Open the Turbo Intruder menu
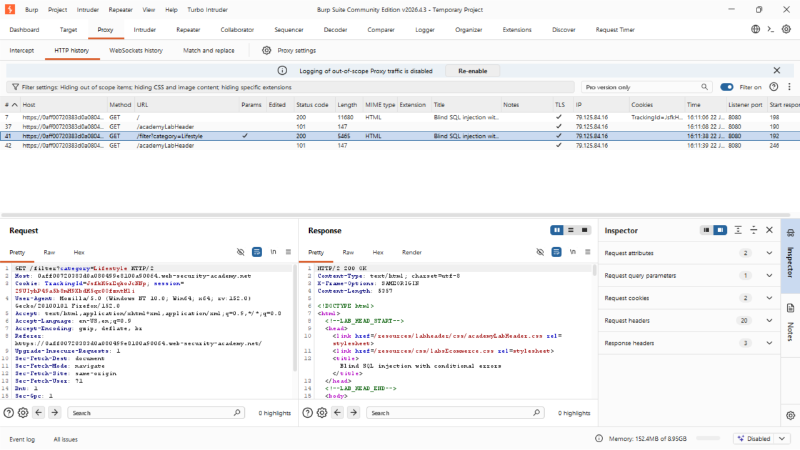 [x=207, y=9]
